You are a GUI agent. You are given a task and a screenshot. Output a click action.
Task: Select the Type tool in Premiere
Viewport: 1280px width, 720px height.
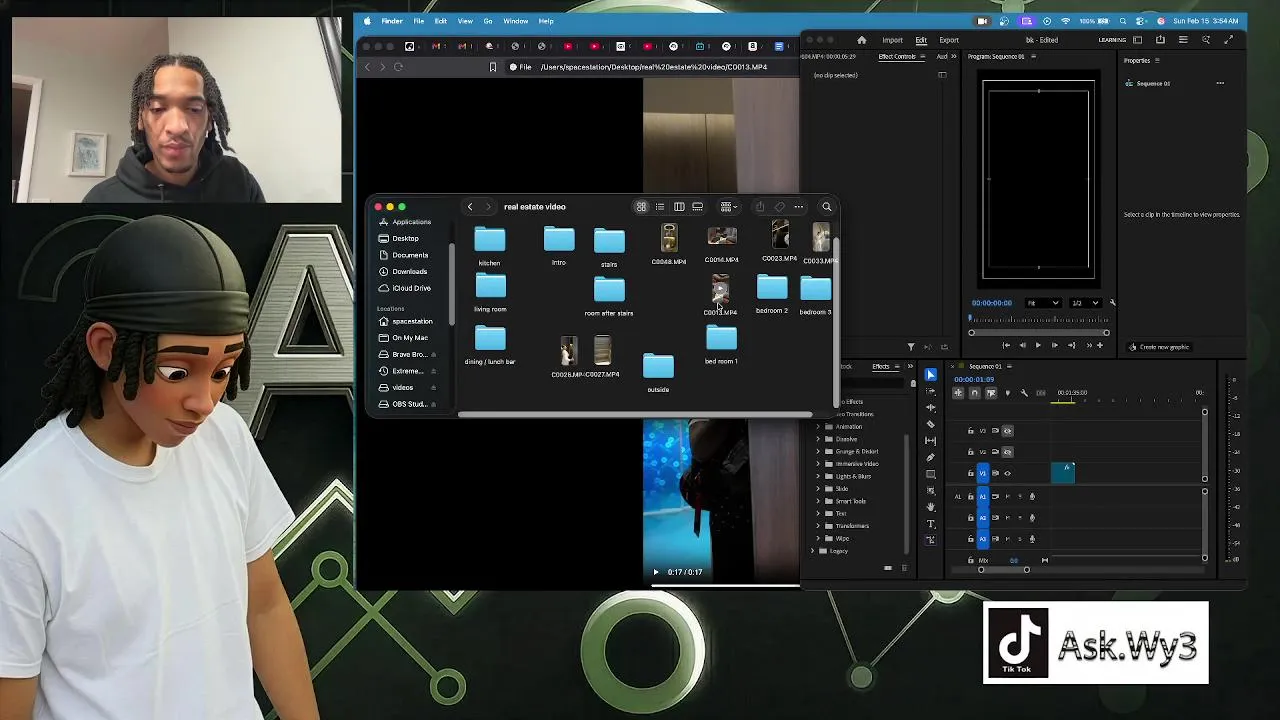tap(931, 524)
